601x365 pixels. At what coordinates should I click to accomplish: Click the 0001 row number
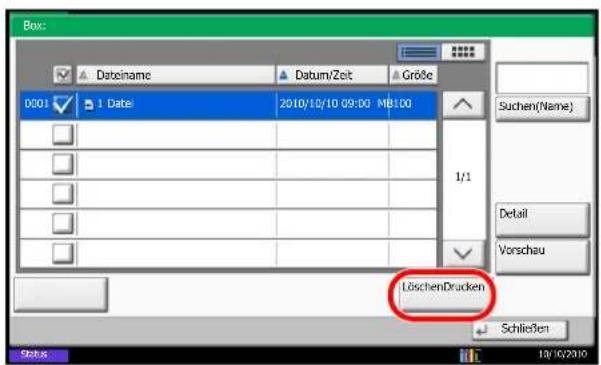36,104
